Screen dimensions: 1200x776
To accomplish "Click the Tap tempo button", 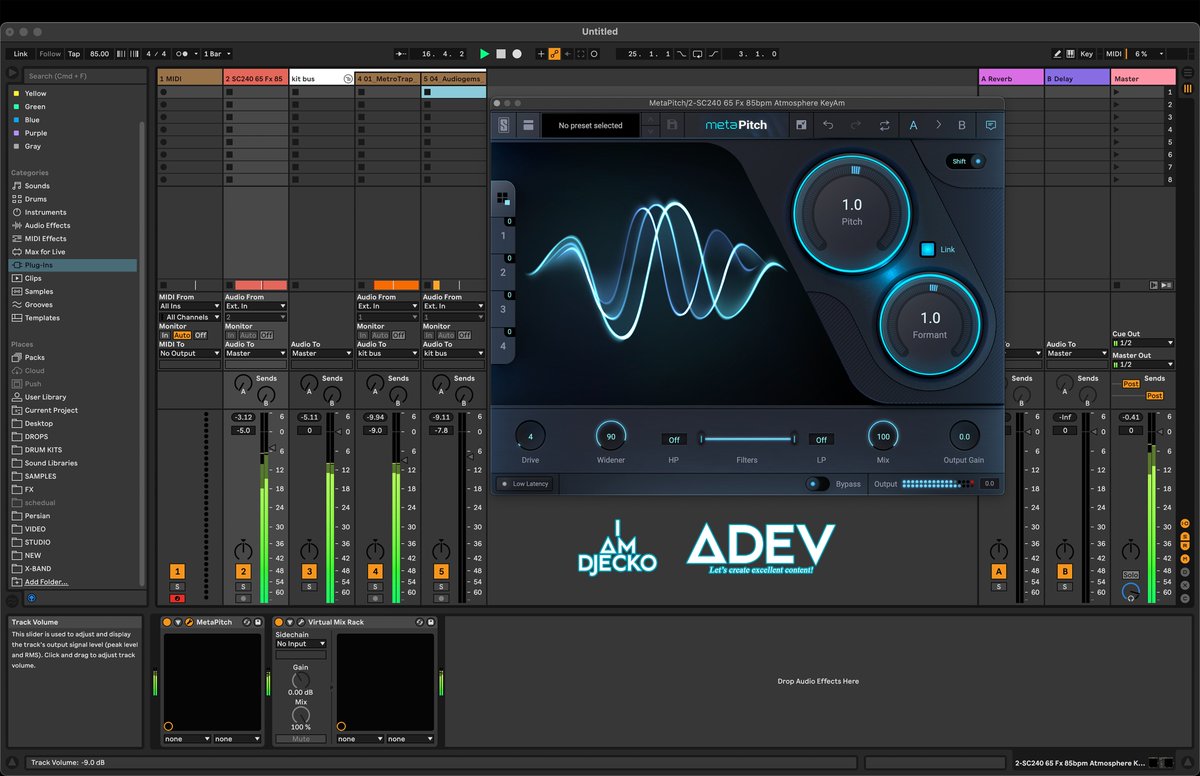I will [74, 54].
